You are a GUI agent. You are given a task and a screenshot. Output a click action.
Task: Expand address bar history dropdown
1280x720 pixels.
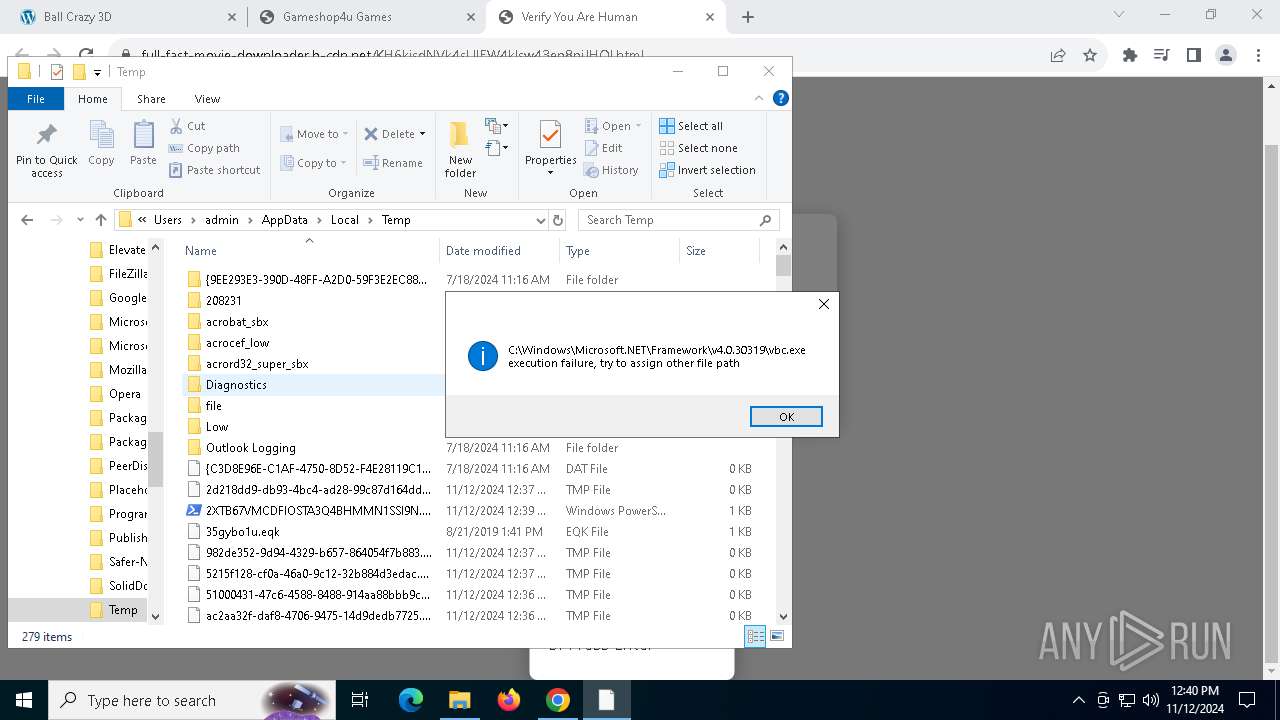[540, 220]
